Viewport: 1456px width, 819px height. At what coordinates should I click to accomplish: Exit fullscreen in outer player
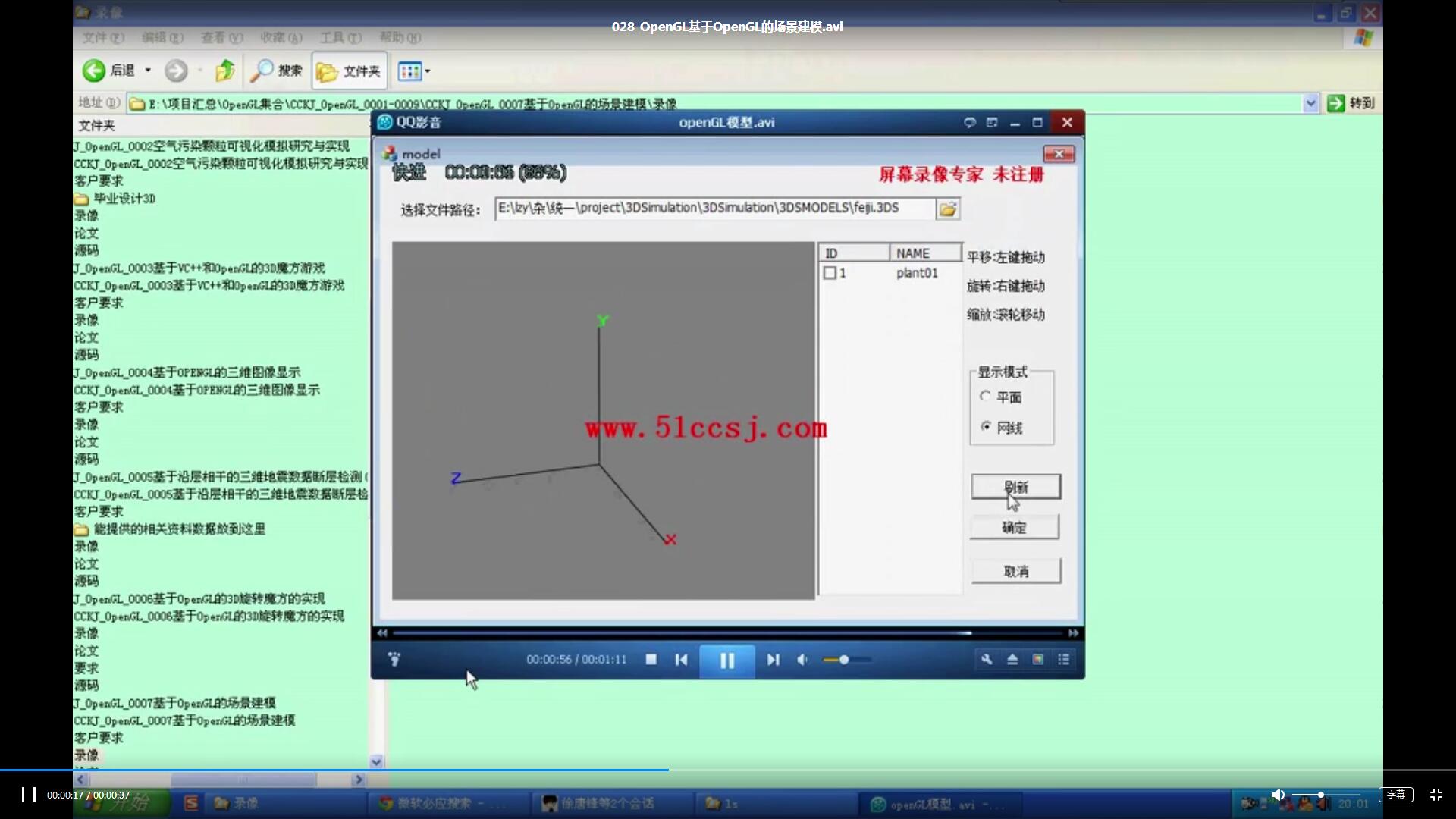pos(1436,795)
